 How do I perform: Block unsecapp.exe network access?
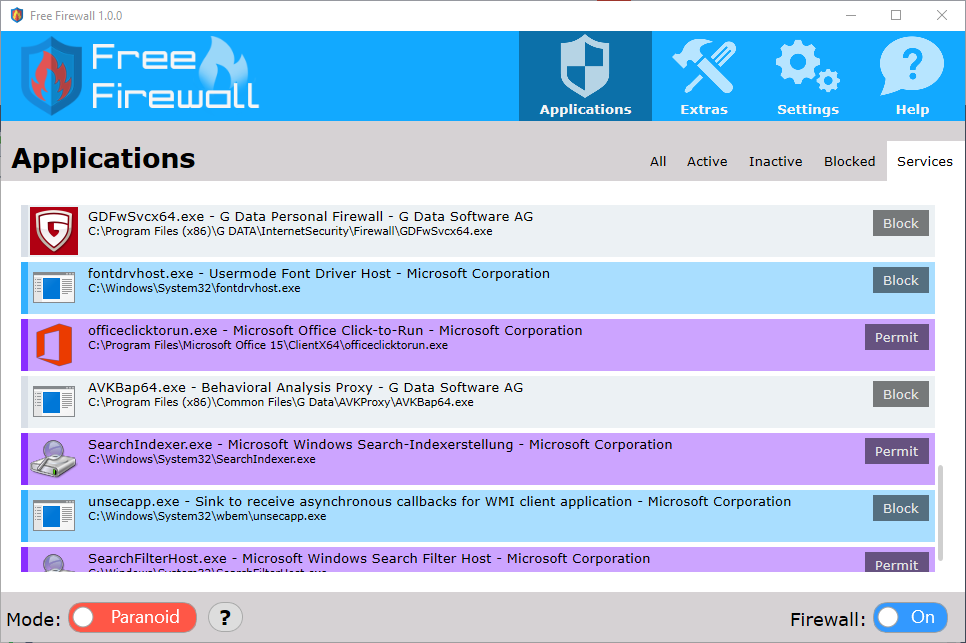[900, 508]
